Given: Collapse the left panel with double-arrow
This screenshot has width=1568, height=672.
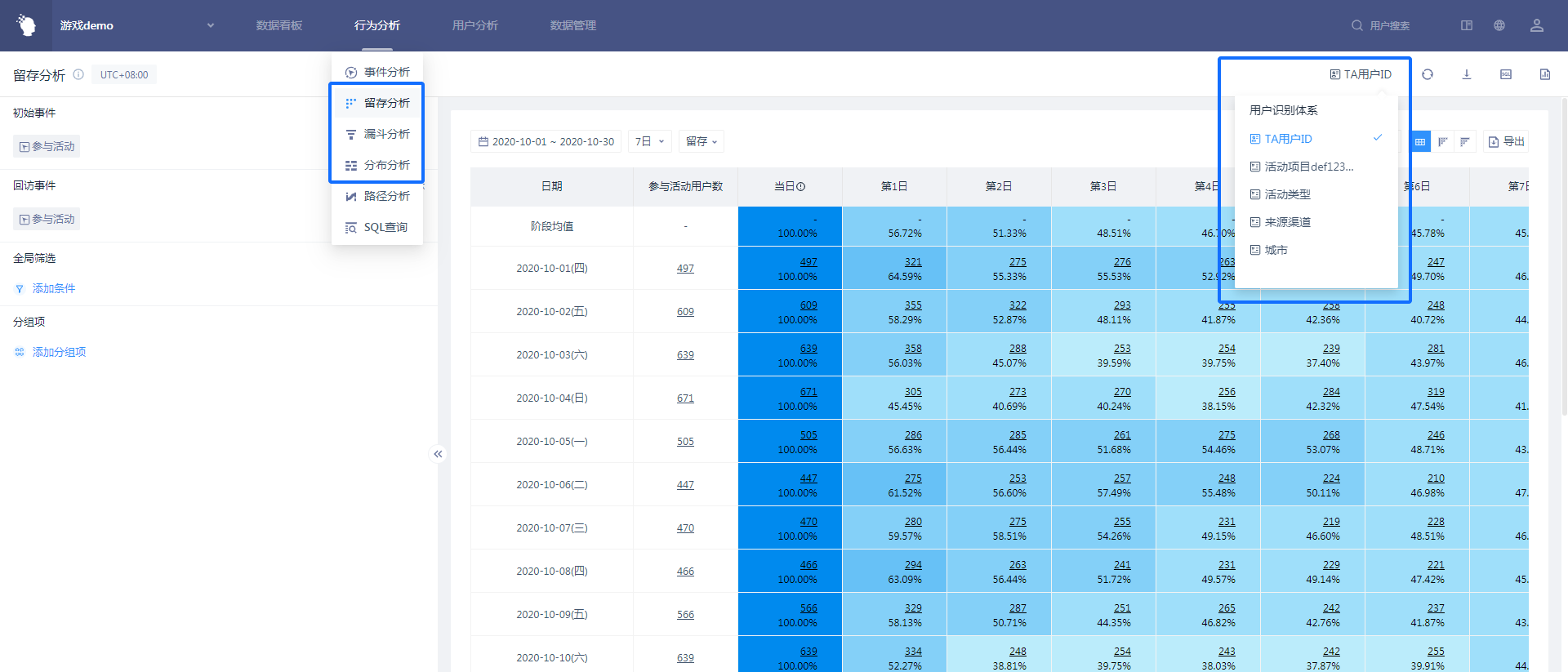Looking at the screenshot, I should click(x=438, y=454).
